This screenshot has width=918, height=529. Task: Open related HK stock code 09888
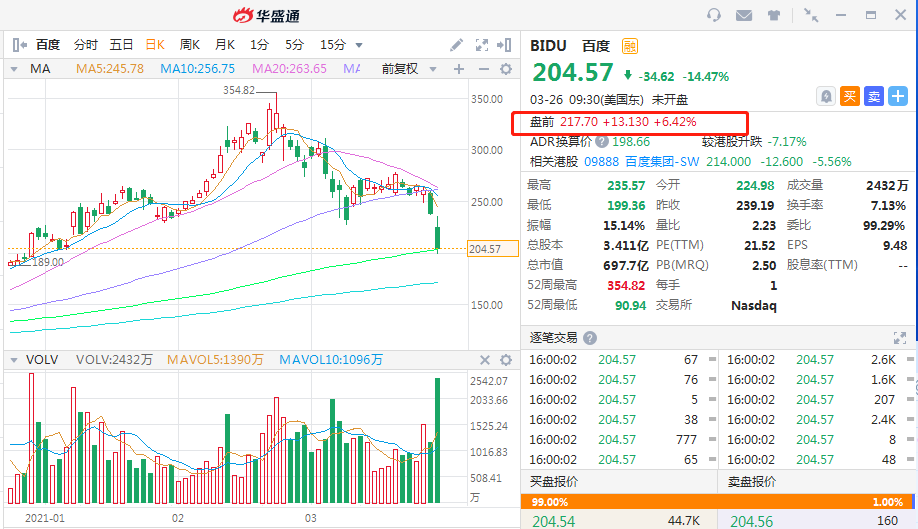(601, 162)
